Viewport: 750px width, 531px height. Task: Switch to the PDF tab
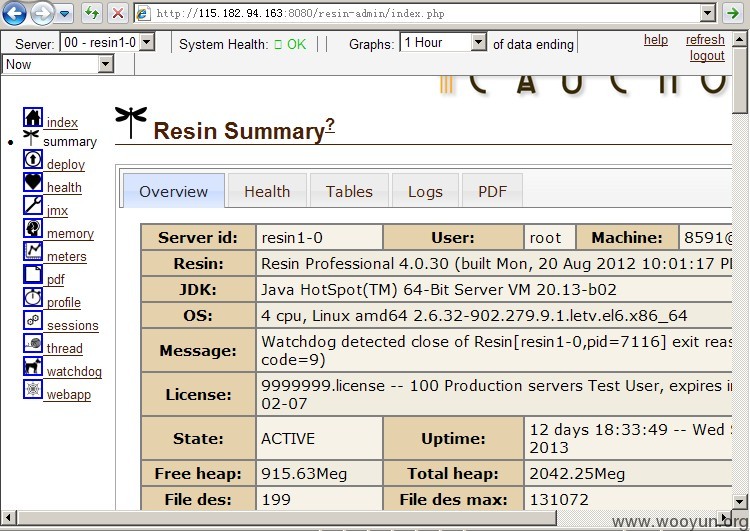(x=492, y=191)
